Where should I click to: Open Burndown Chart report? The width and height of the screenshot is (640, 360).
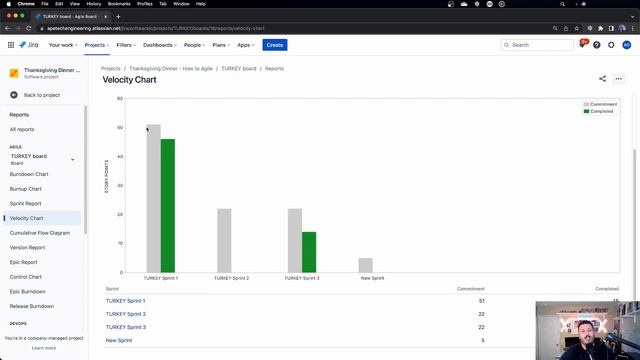29,174
